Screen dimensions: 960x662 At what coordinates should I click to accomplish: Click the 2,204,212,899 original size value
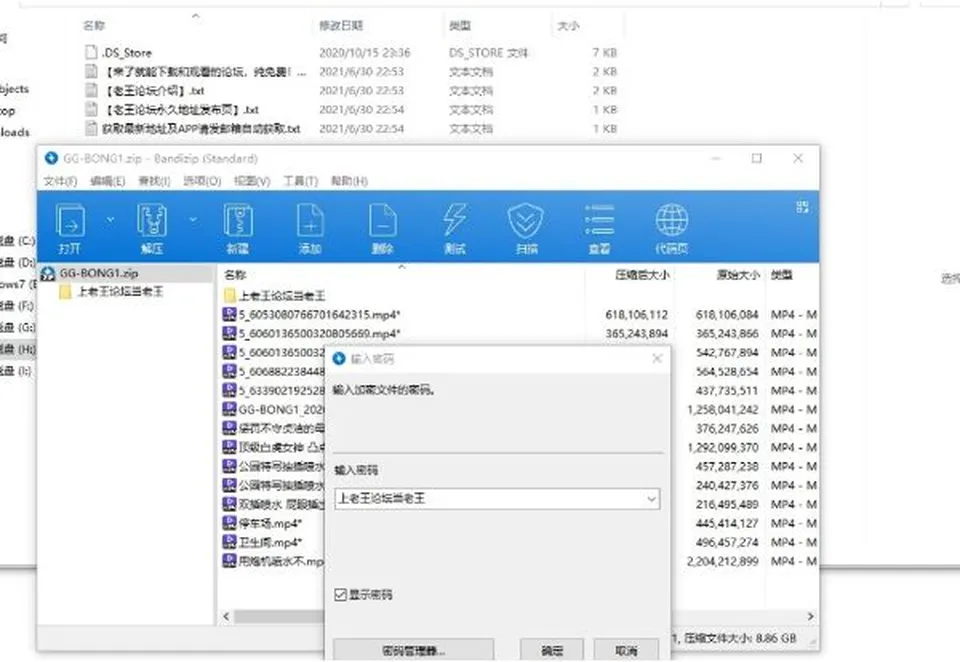(722, 562)
